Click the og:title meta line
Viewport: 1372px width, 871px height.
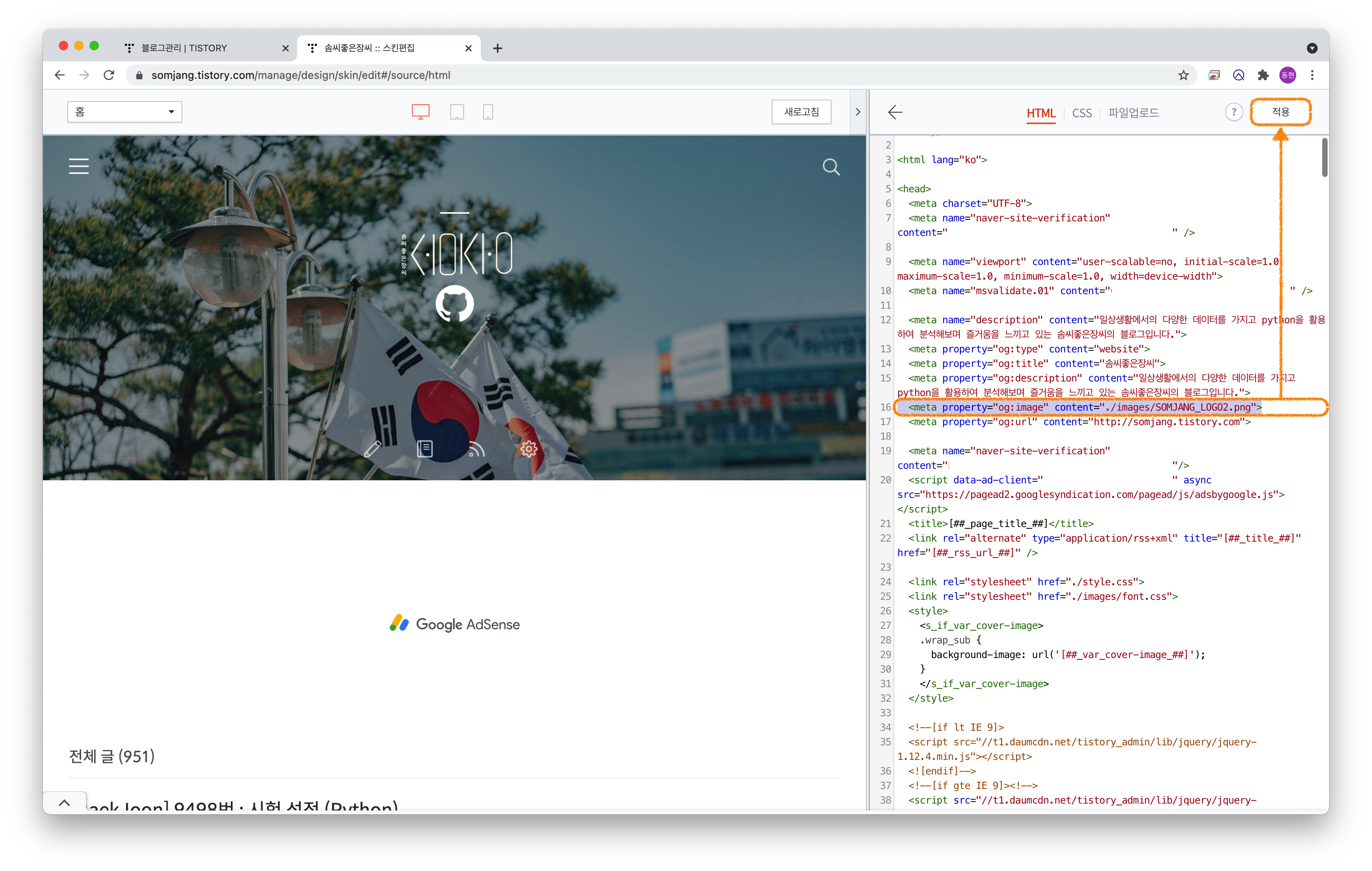(x=1037, y=363)
